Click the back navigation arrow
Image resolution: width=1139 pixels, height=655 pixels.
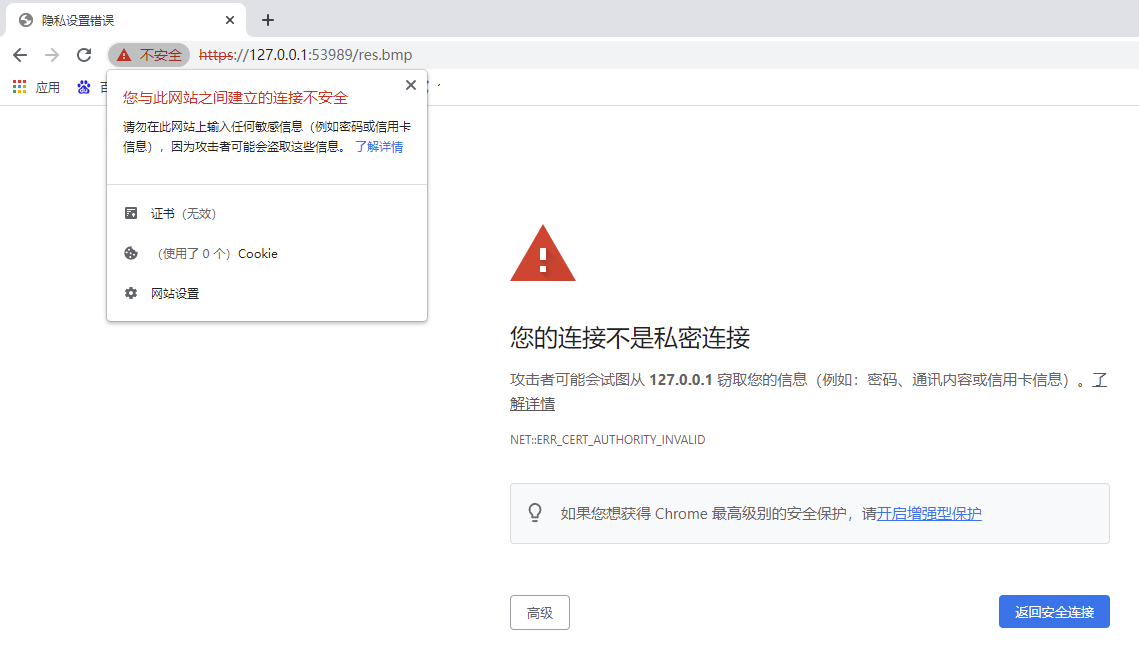(20, 55)
